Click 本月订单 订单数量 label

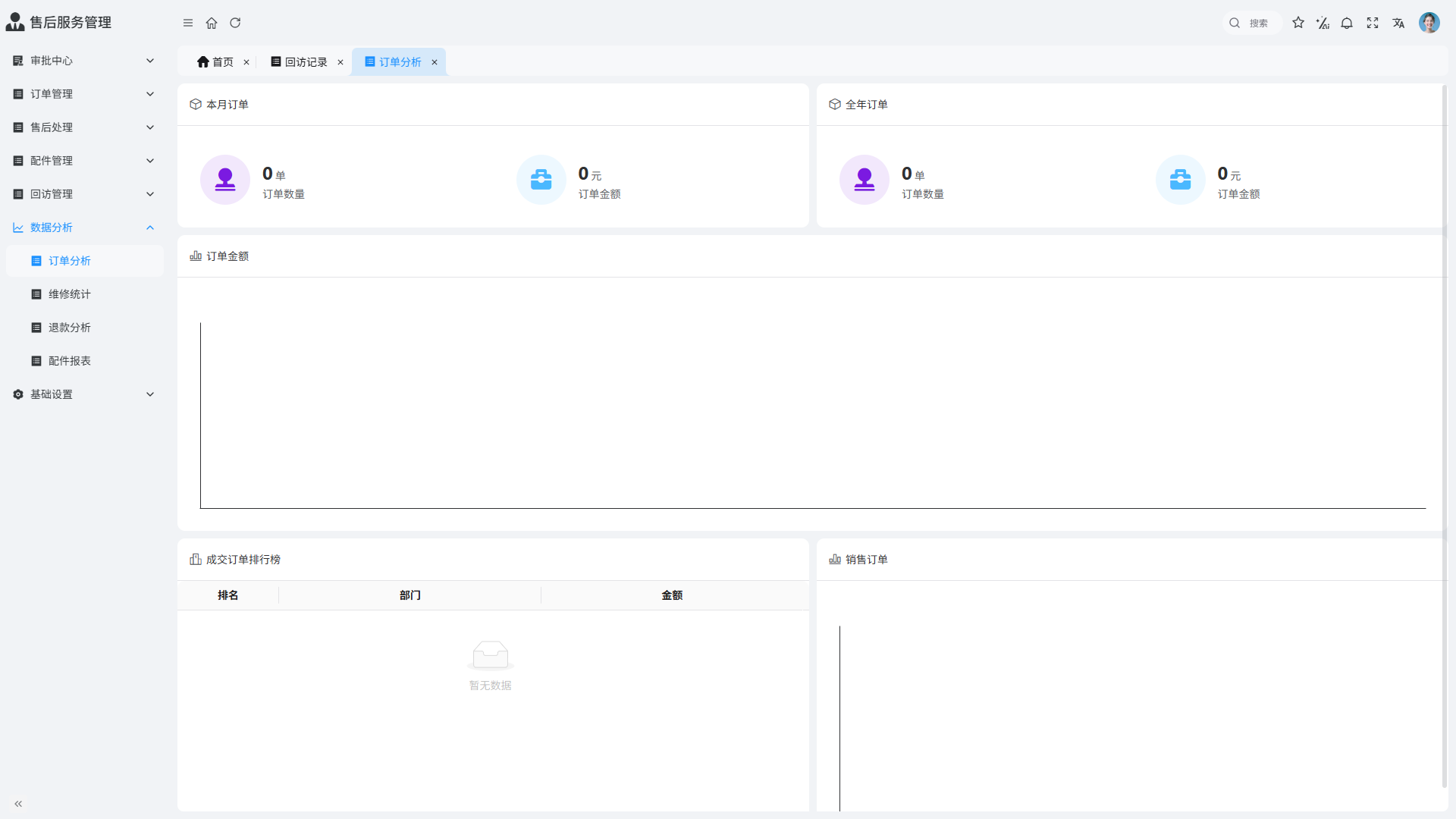284,194
